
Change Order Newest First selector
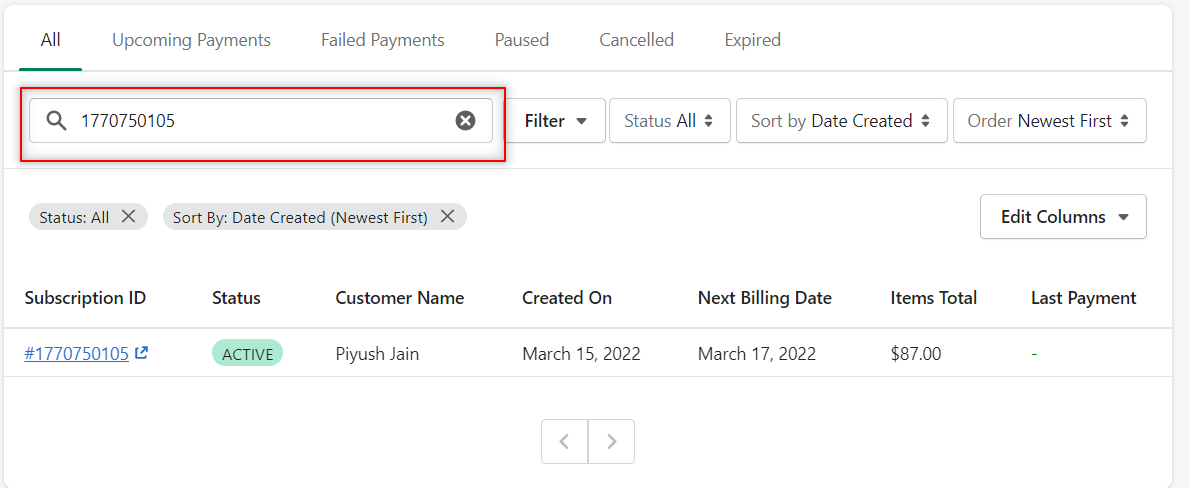pyautogui.click(x=1049, y=120)
